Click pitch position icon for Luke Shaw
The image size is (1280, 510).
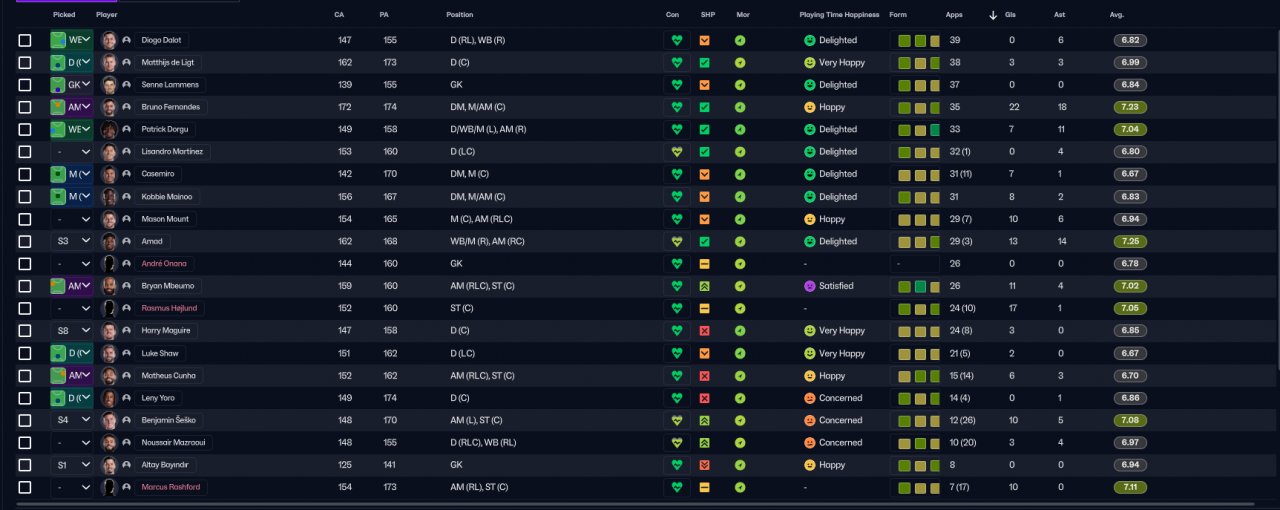tap(58, 353)
